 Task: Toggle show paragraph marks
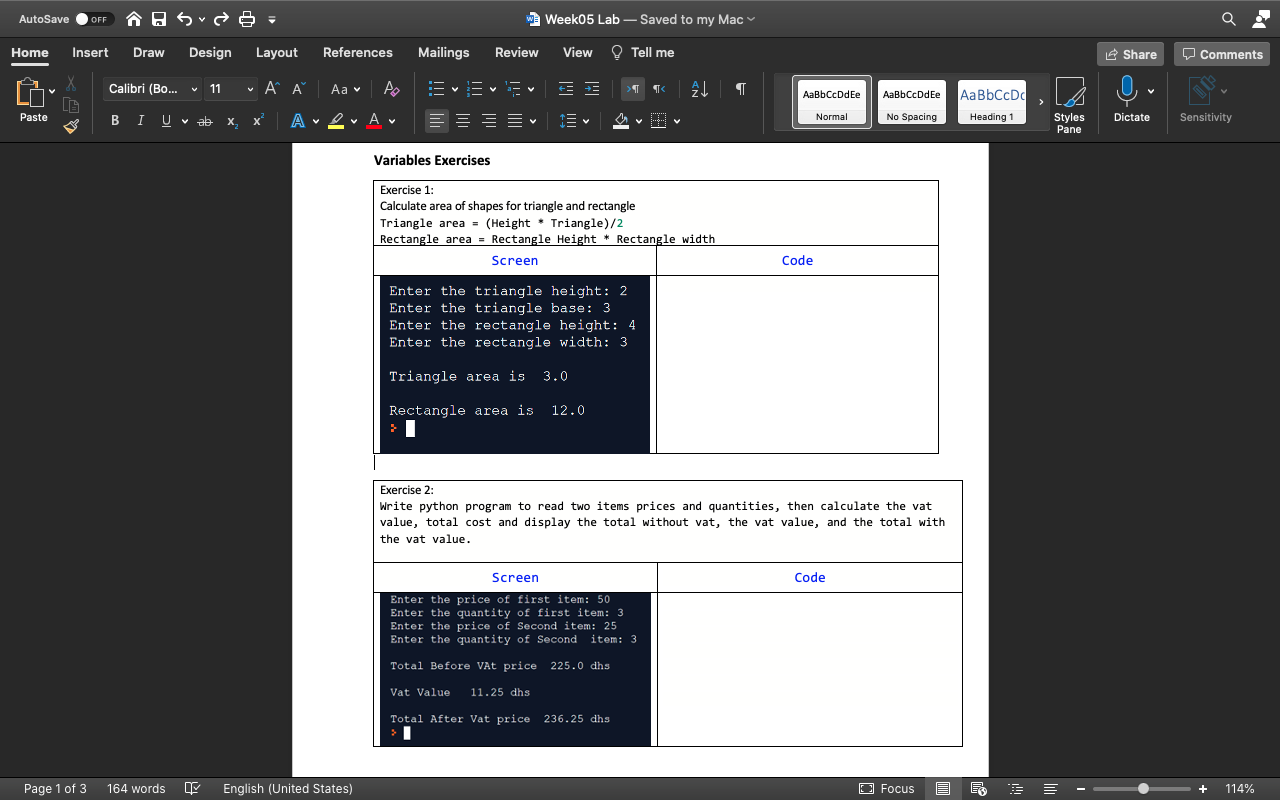click(x=740, y=89)
